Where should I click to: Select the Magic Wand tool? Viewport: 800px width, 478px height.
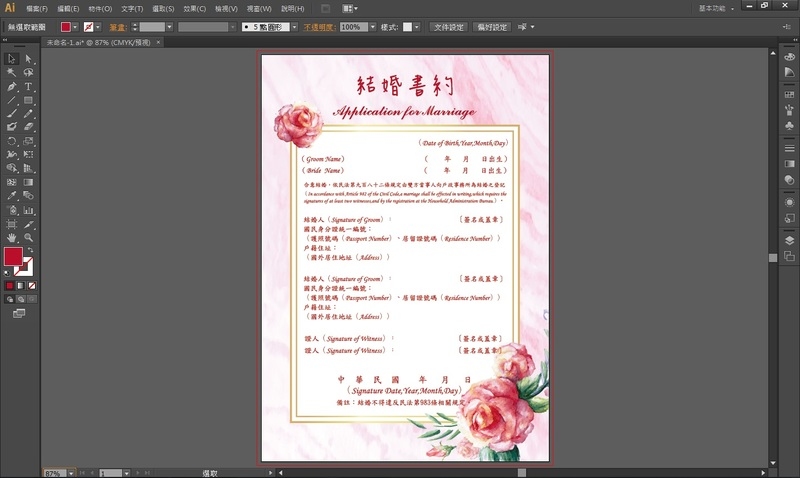[11, 72]
